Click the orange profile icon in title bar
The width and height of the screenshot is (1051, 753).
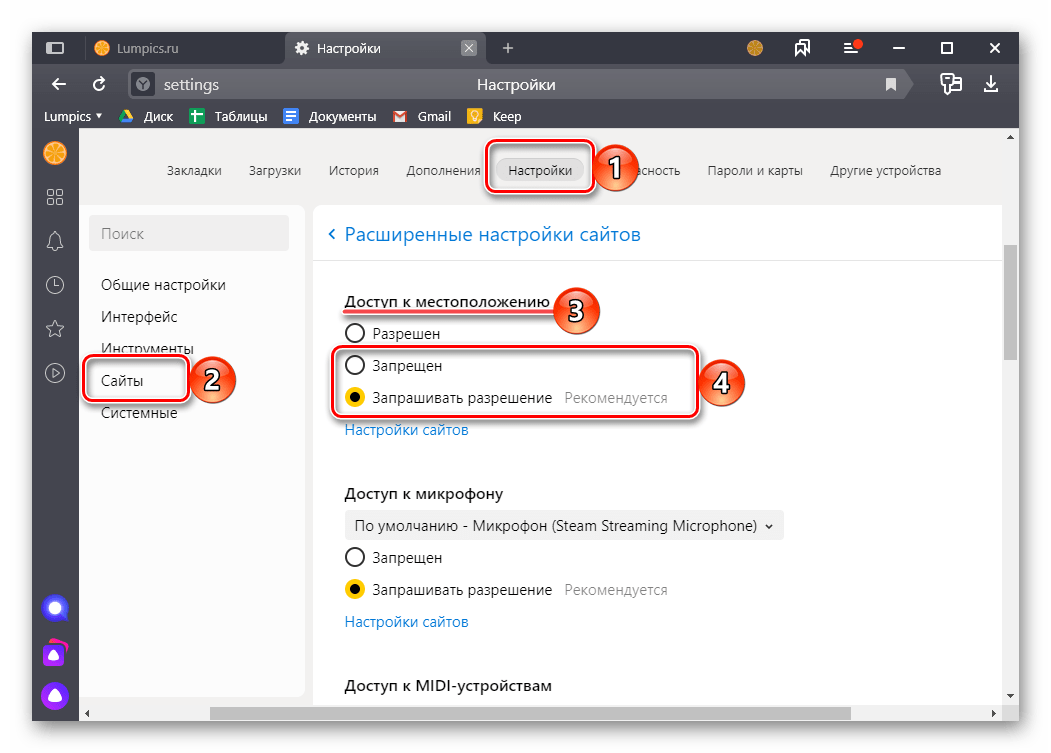755,48
